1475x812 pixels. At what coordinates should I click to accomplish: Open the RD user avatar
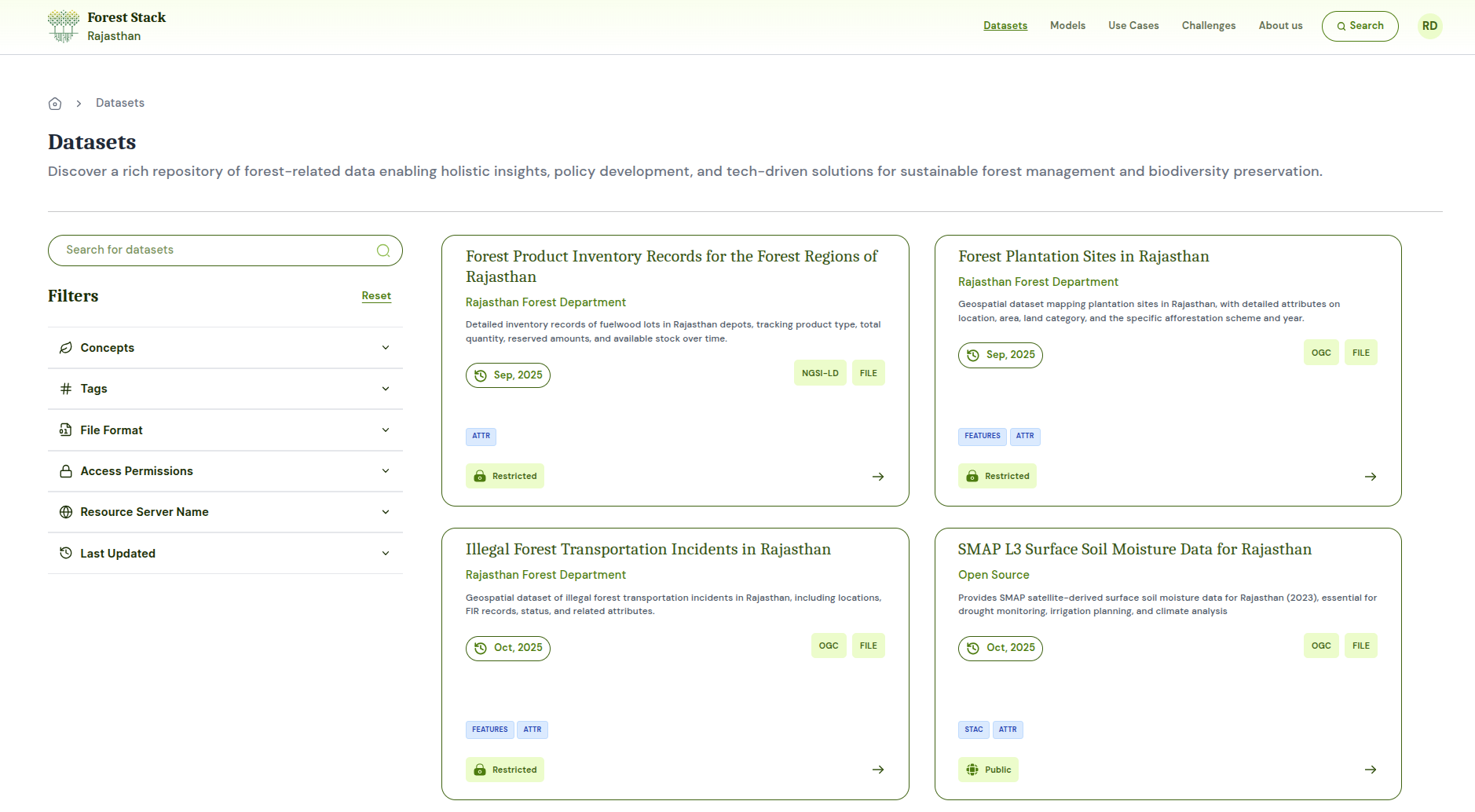tap(1429, 26)
